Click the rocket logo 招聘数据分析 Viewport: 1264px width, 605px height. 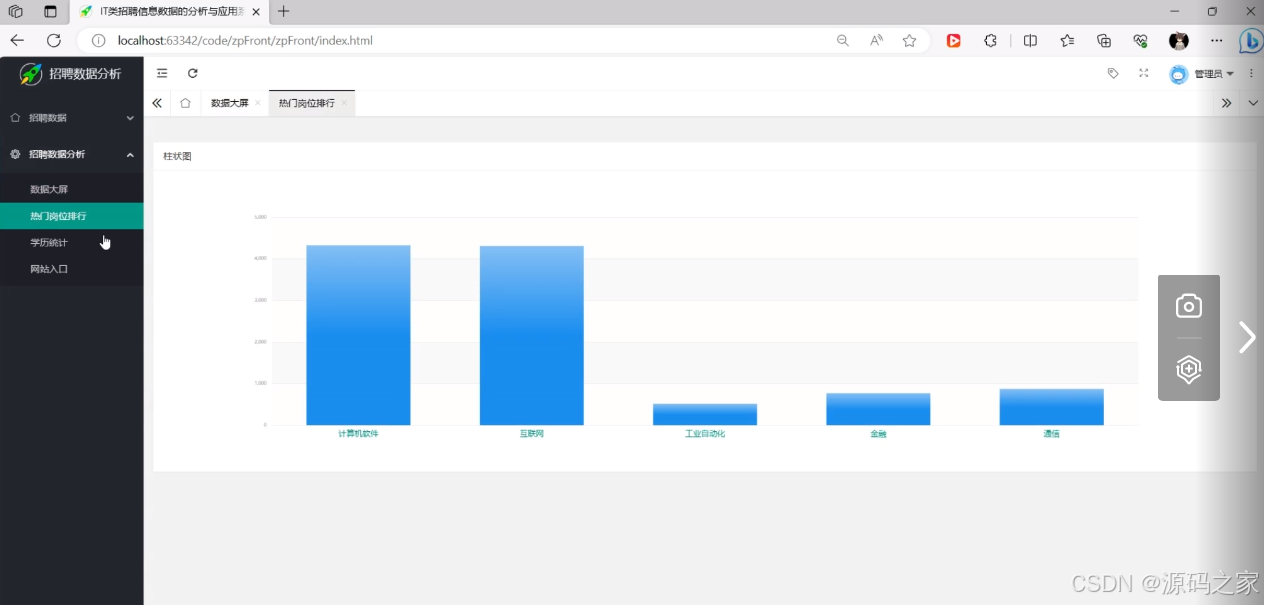pyautogui.click(x=71, y=74)
